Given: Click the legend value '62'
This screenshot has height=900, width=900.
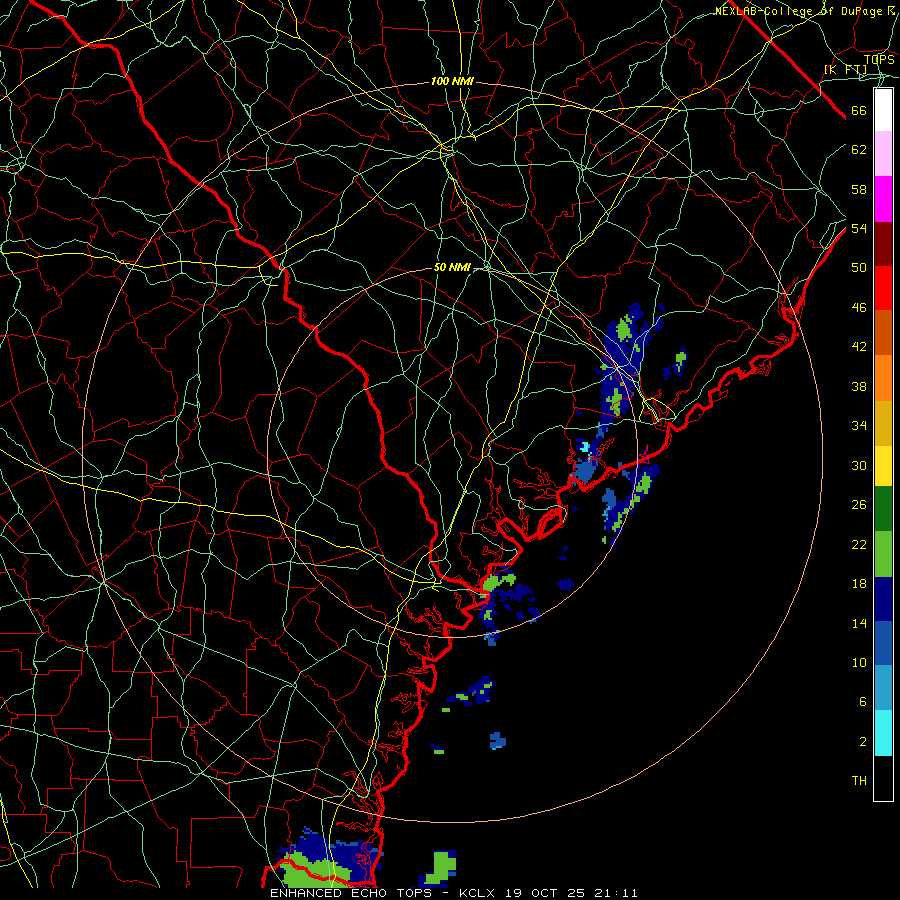Looking at the screenshot, I should [859, 150].
